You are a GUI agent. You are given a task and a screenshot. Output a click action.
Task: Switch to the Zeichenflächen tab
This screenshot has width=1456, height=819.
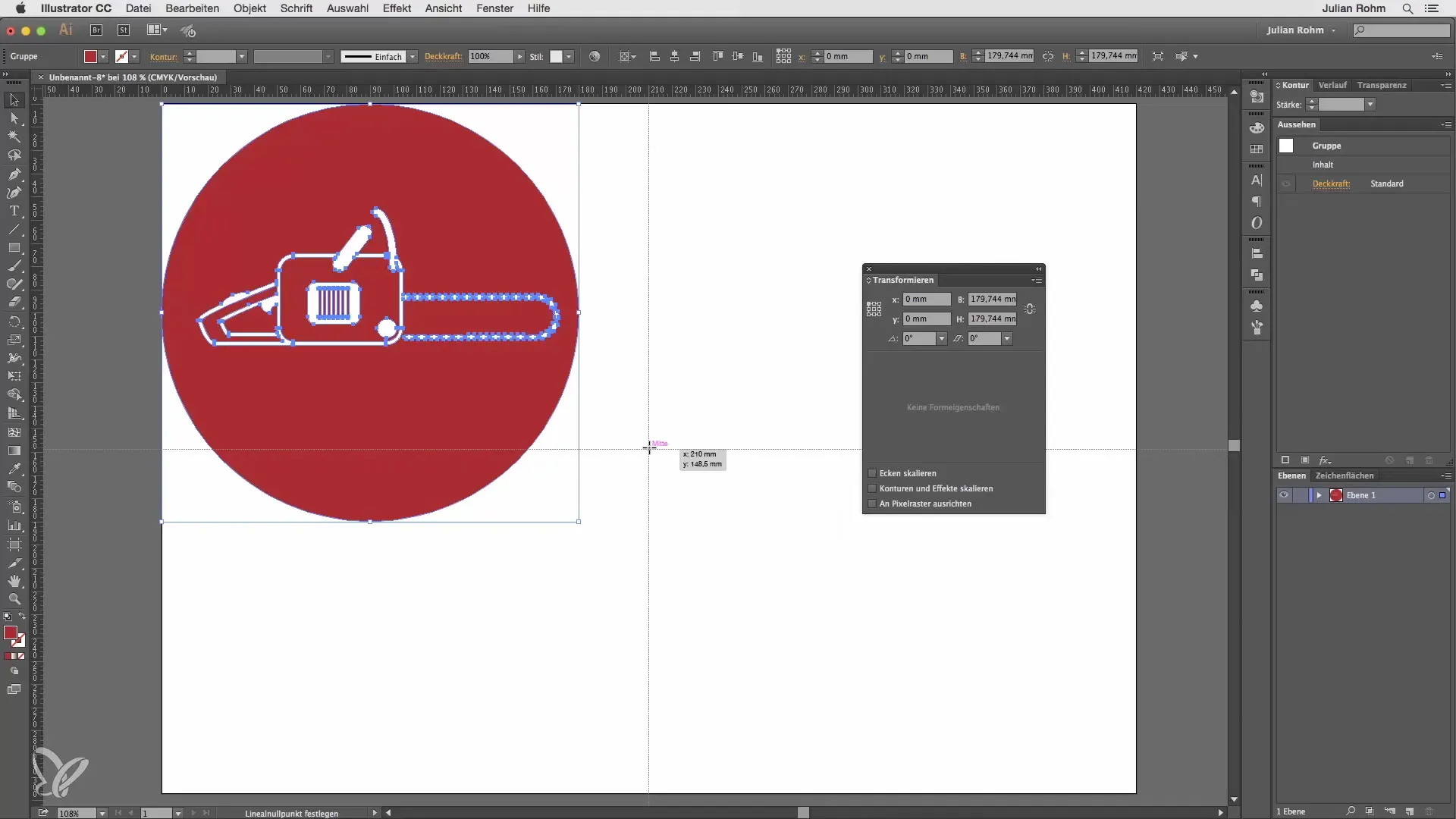1344,475
